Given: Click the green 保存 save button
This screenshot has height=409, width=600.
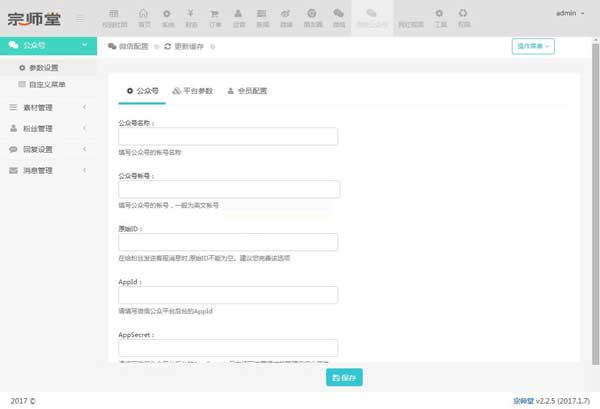Looking at the screenshot, I should (344, 377).
